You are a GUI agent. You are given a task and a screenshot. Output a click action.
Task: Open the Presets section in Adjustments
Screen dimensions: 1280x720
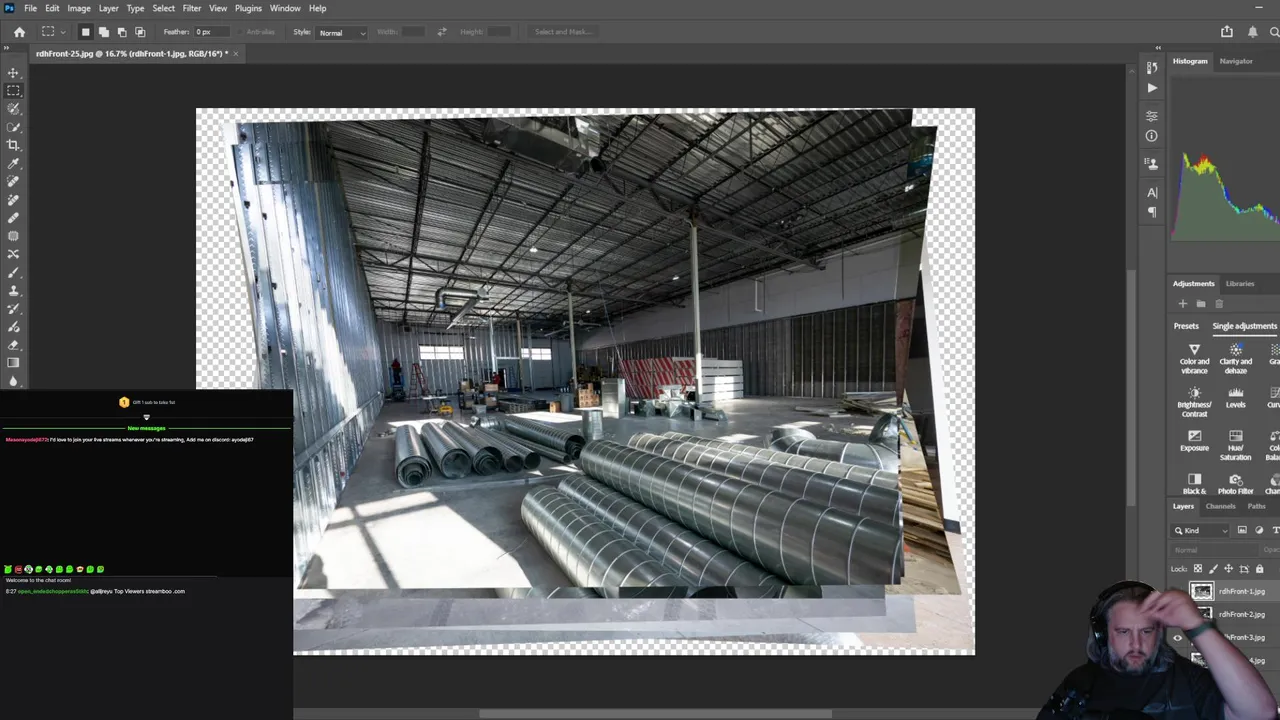click(x=1186, y=326)
